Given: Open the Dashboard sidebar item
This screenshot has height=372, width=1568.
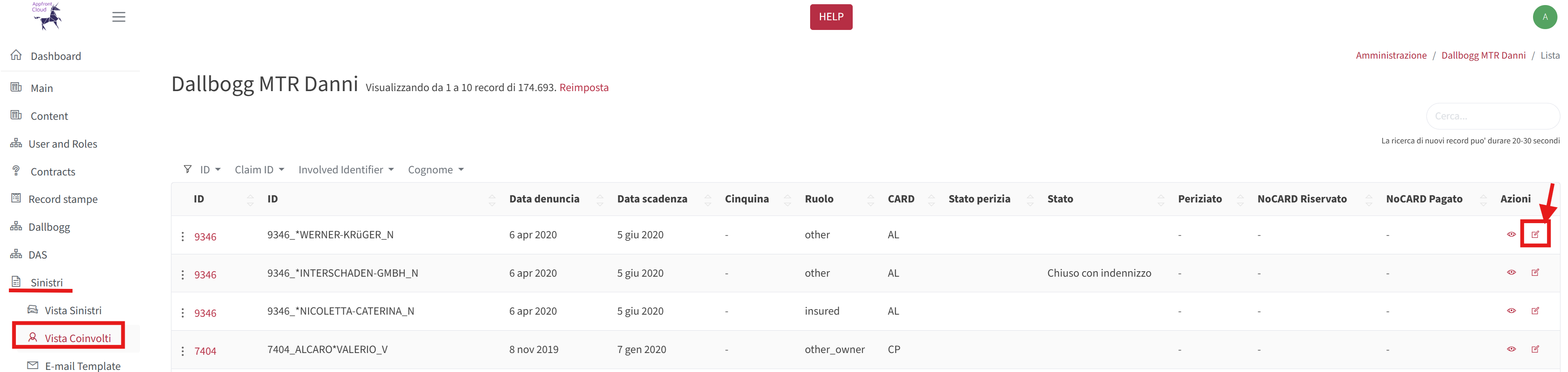Looking at the screenshot, I should [x=55, y=56].
